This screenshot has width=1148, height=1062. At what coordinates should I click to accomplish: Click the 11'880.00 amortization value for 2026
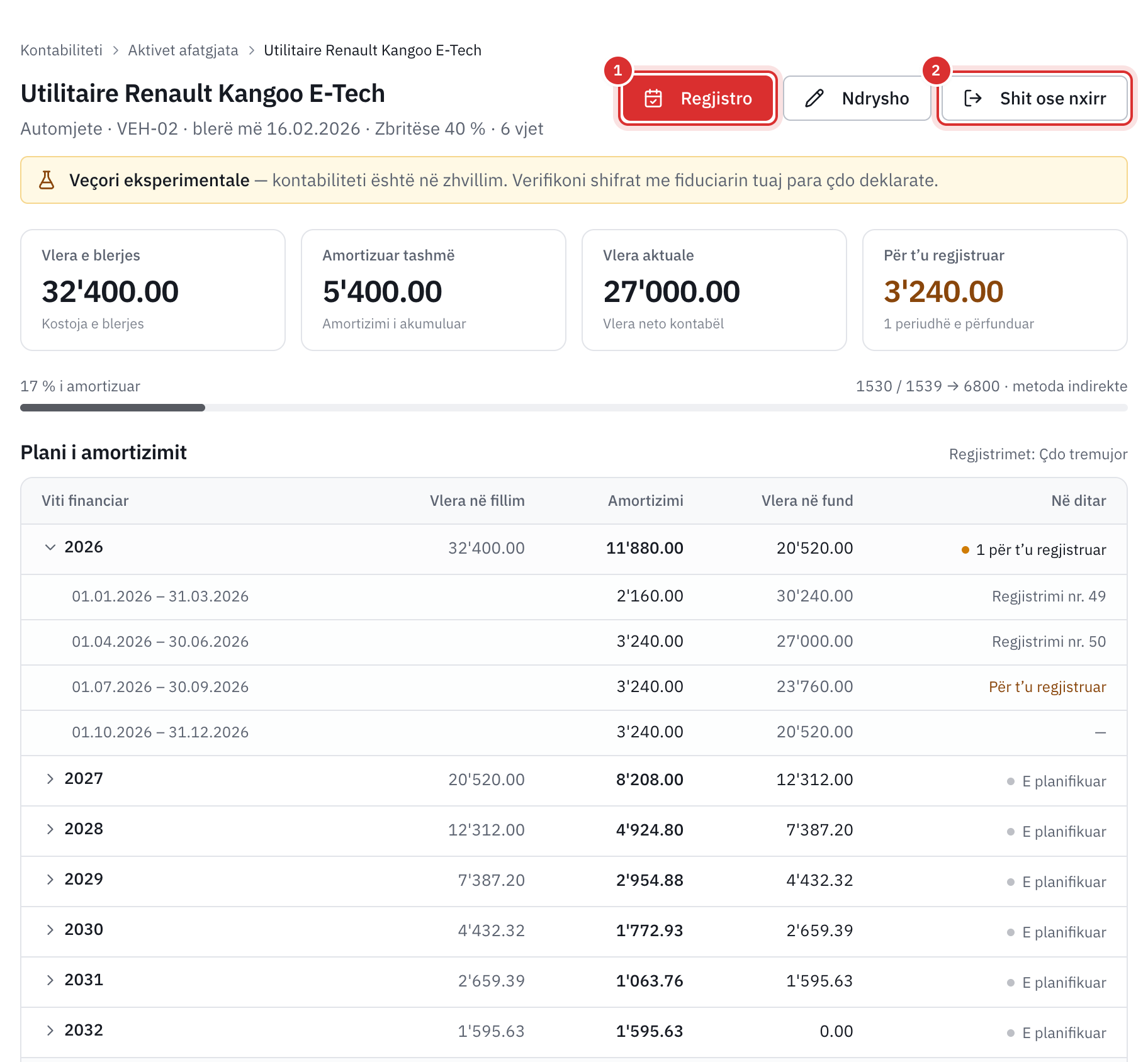pyautogui.click(x=644, y=548)
